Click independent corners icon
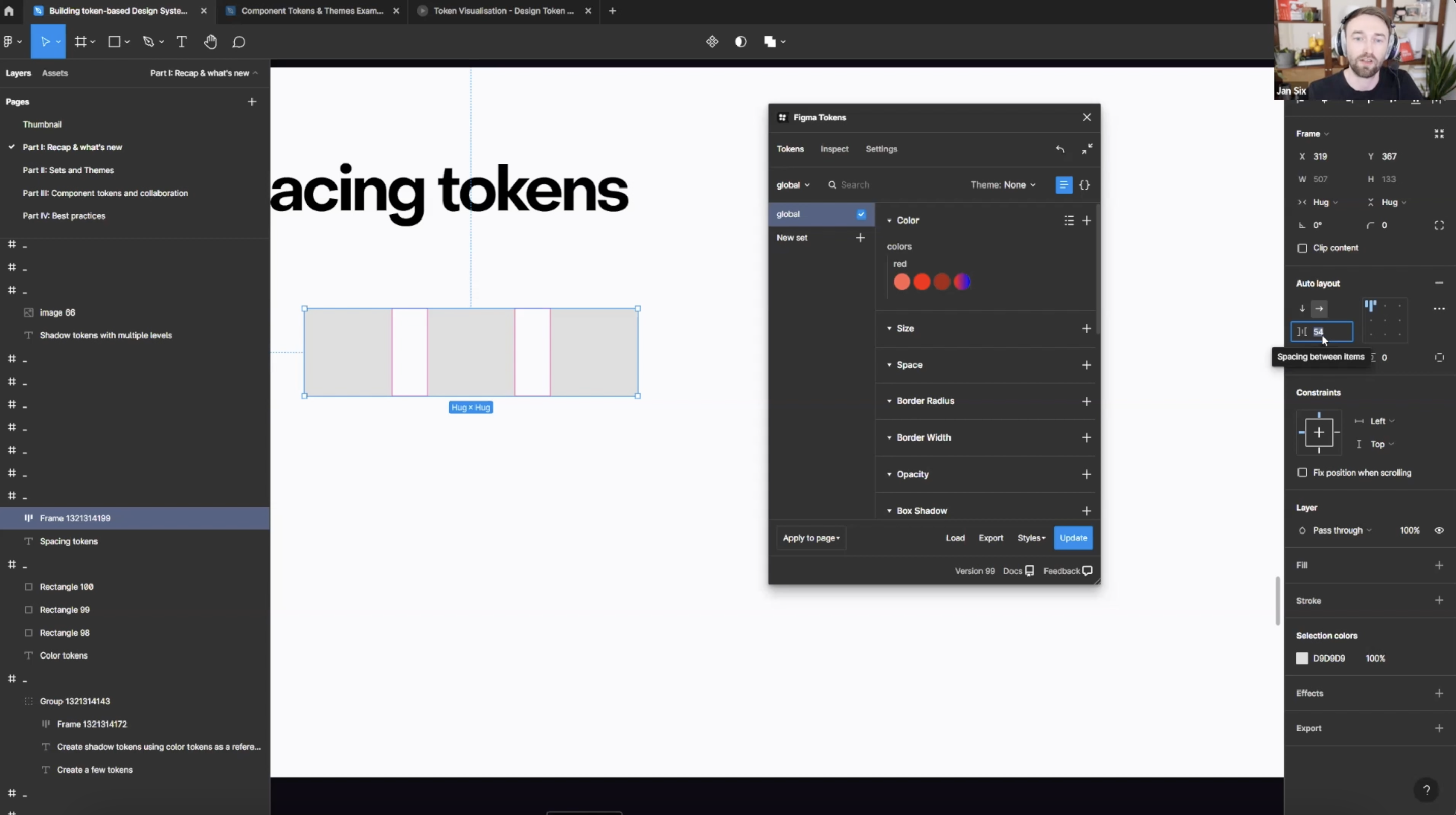Screen dimensions: 1456x815 coord(1439,225)
